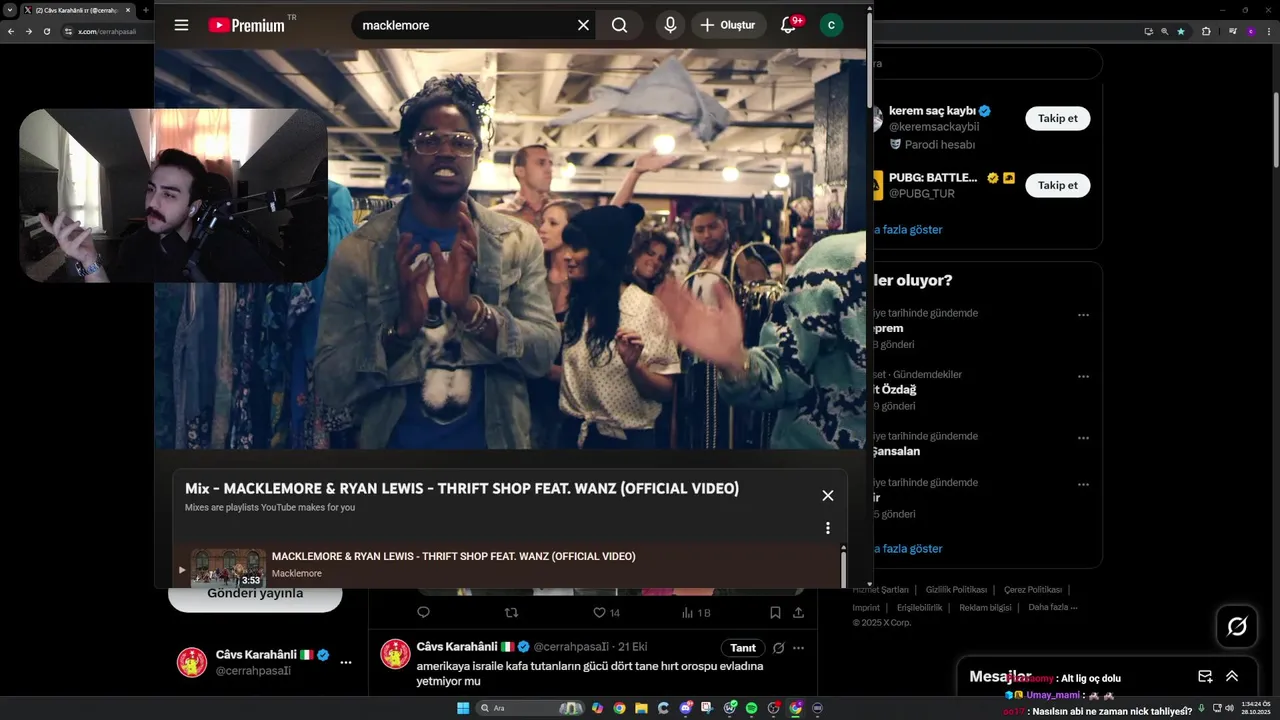
Task: Reload the x.com page
Action: coord(47,31)
